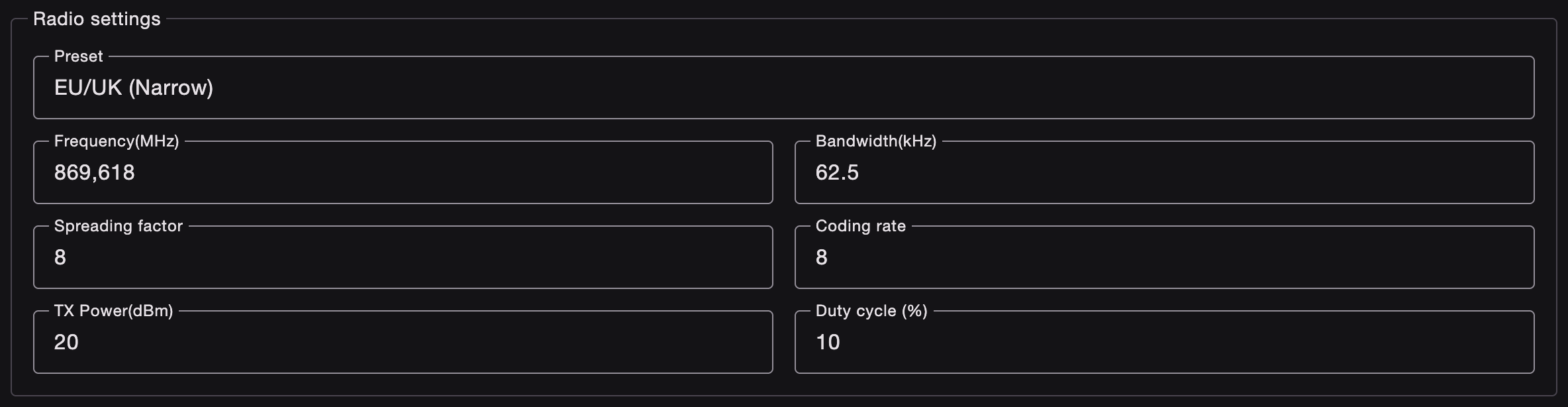The height and width of the screenshot is (407, 1568).
Task: Click the Preset field label
Action: (x=78, y=56)
